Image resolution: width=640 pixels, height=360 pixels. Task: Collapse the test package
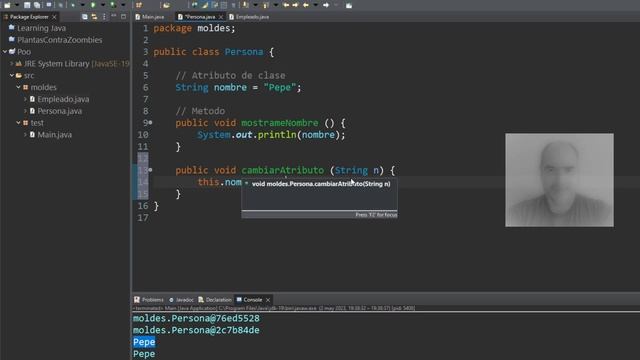18,122
